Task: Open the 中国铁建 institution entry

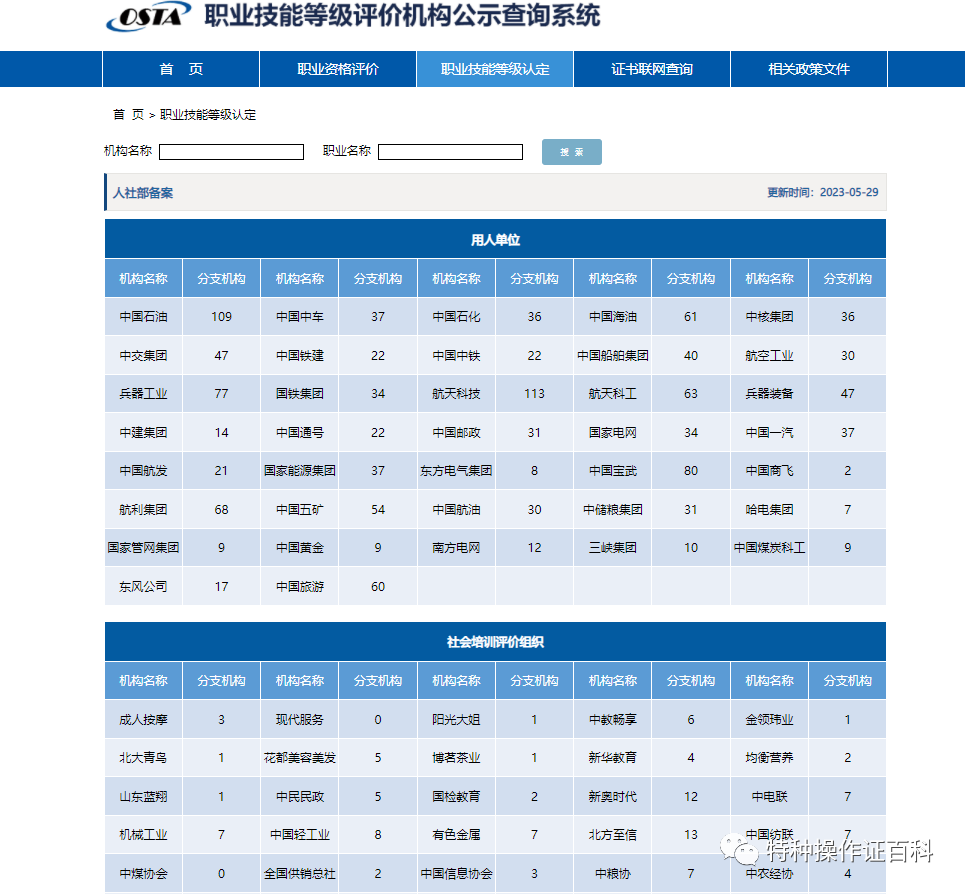Action: coord(300,356)
